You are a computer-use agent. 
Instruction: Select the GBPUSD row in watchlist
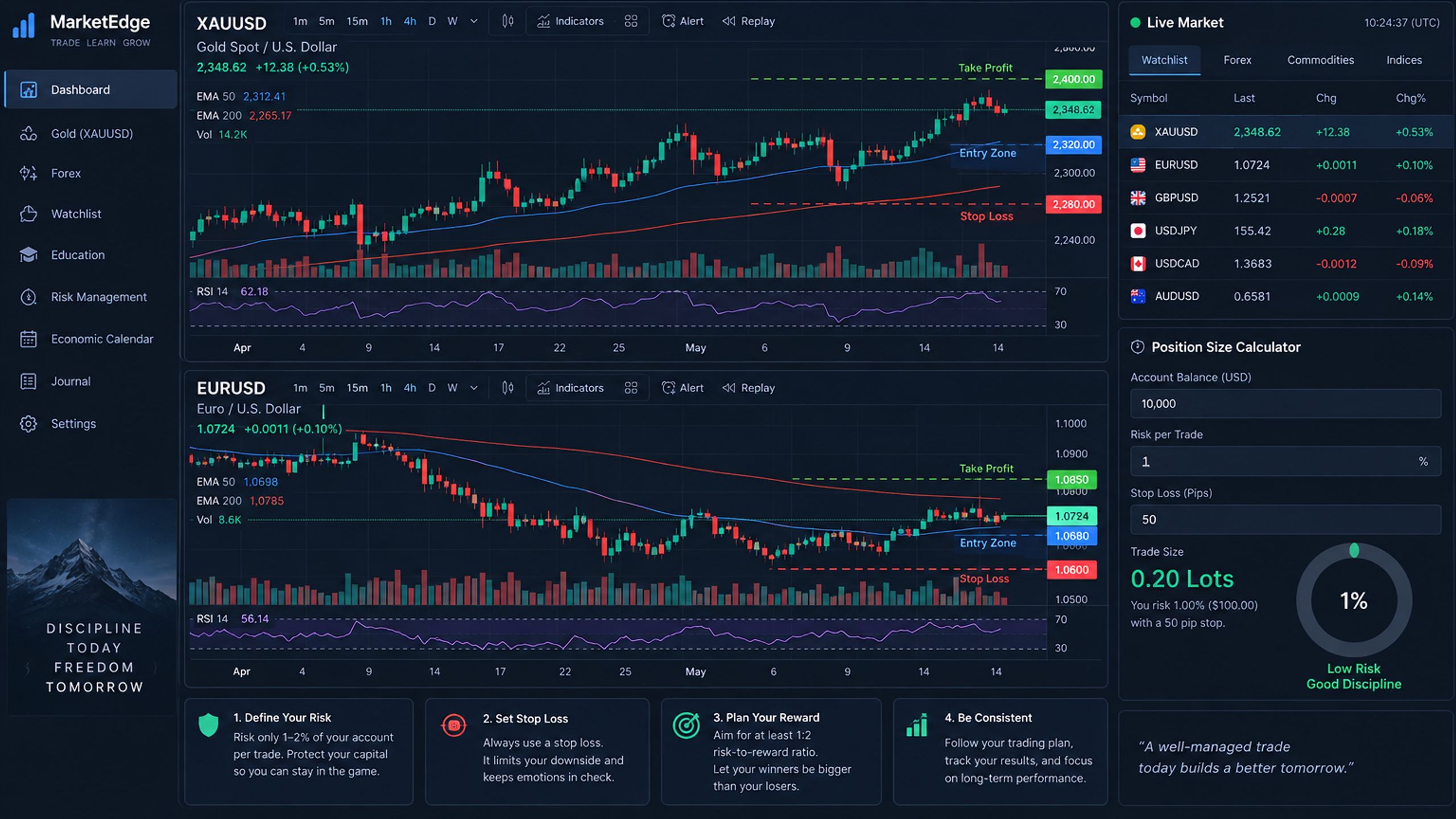[1285, 198]
